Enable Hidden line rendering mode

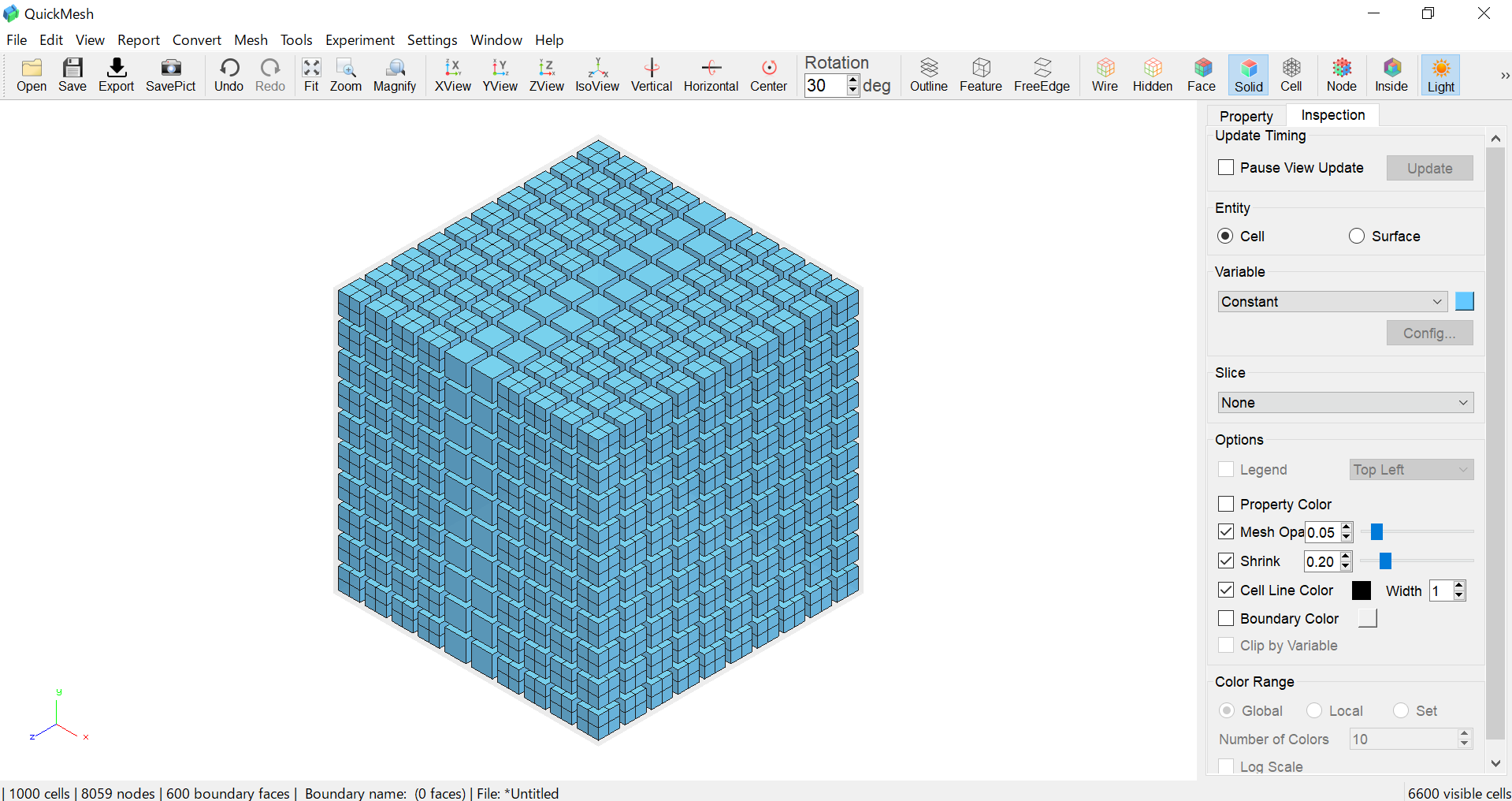[x=1153, y=76]
